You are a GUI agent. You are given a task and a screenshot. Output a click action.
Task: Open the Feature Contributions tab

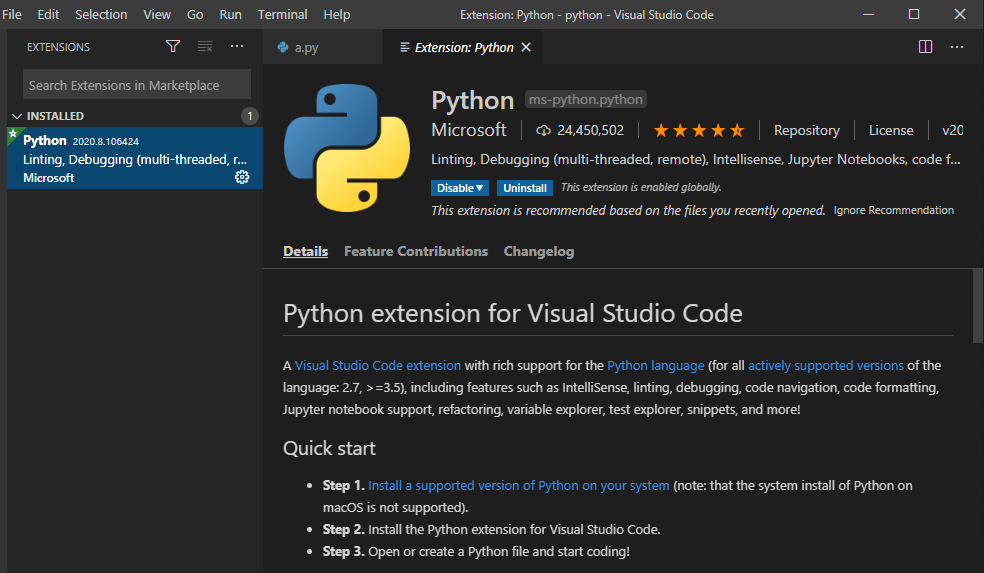coord(416,251)
